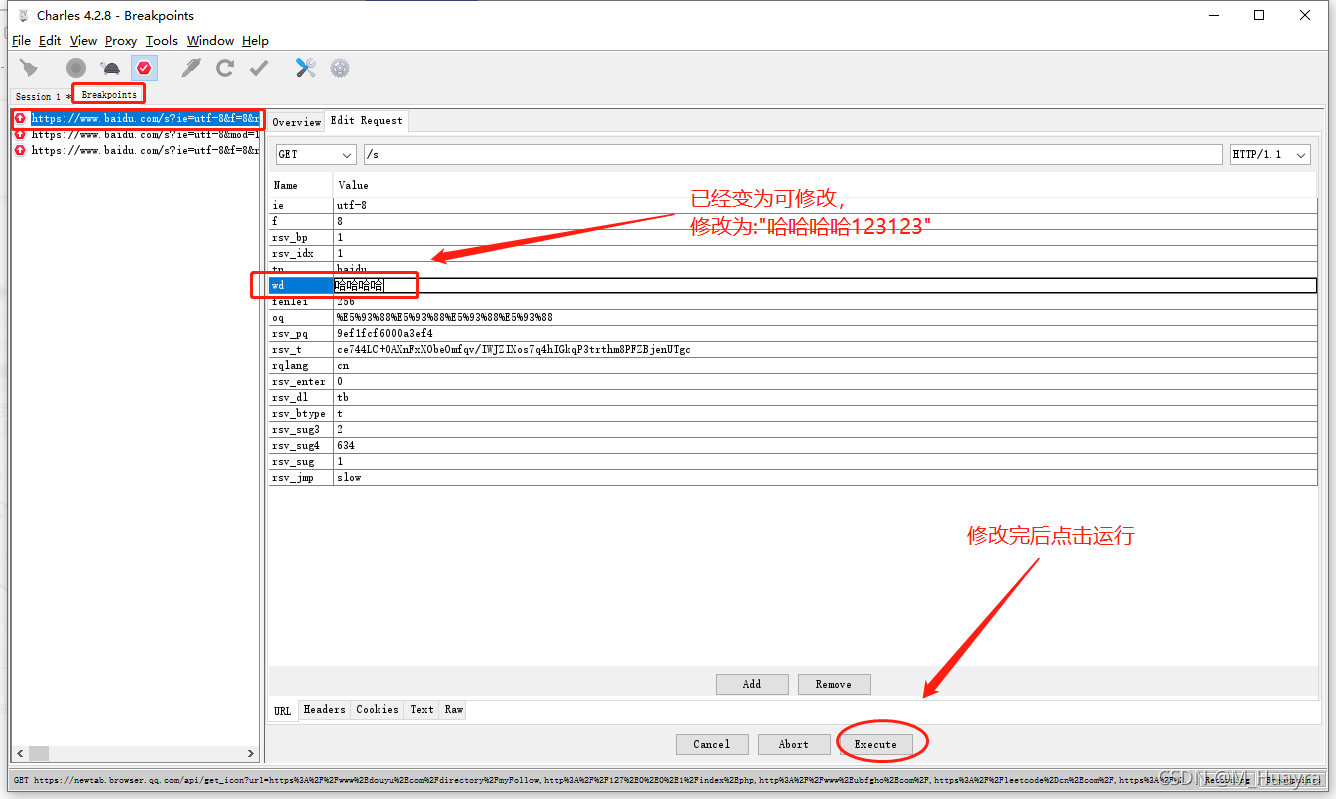Open the Window menu
The width and height of the screenshot is (1336, 799).
[210, 41]
